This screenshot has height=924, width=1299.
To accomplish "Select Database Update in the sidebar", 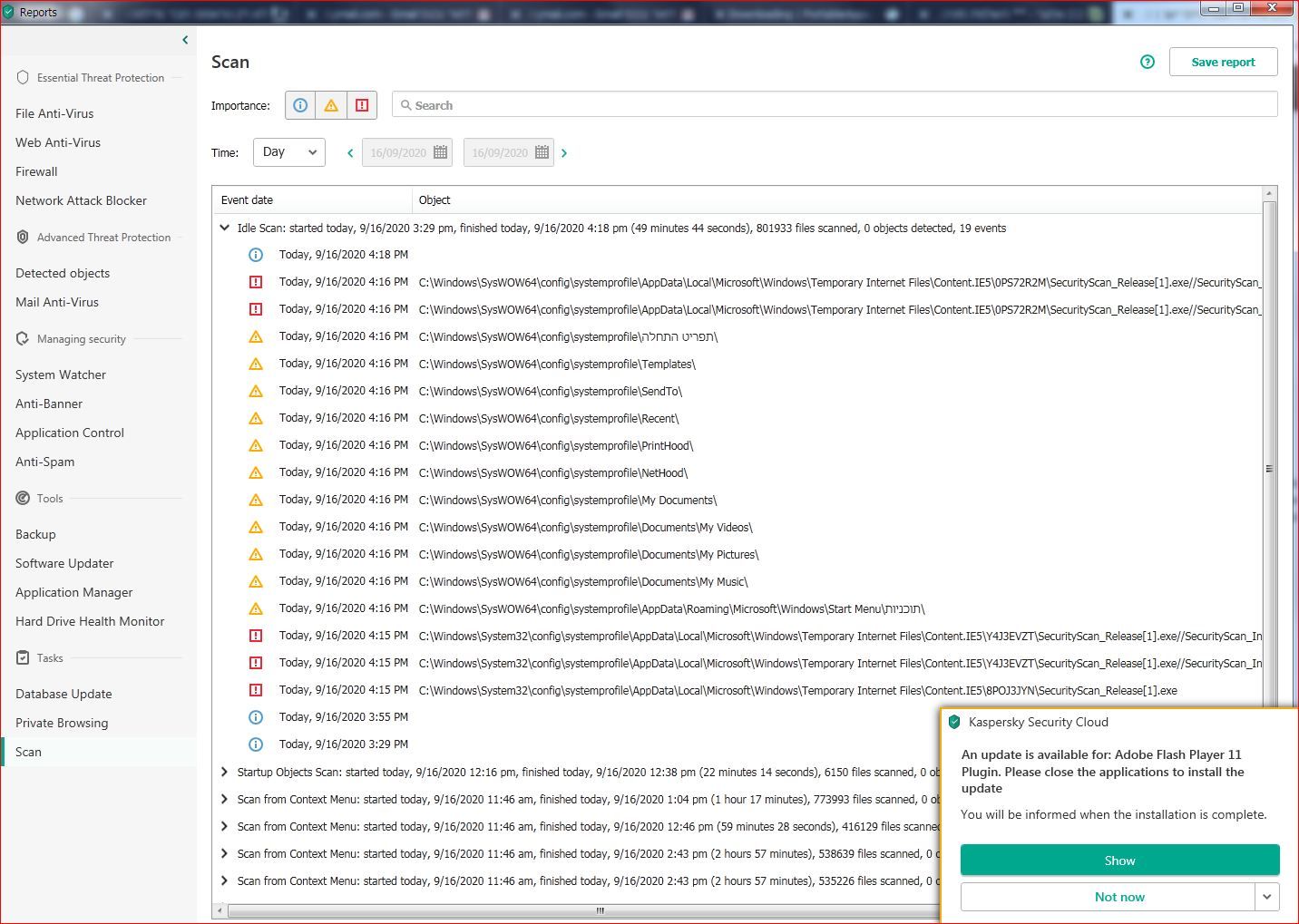I will pos(63,694).
